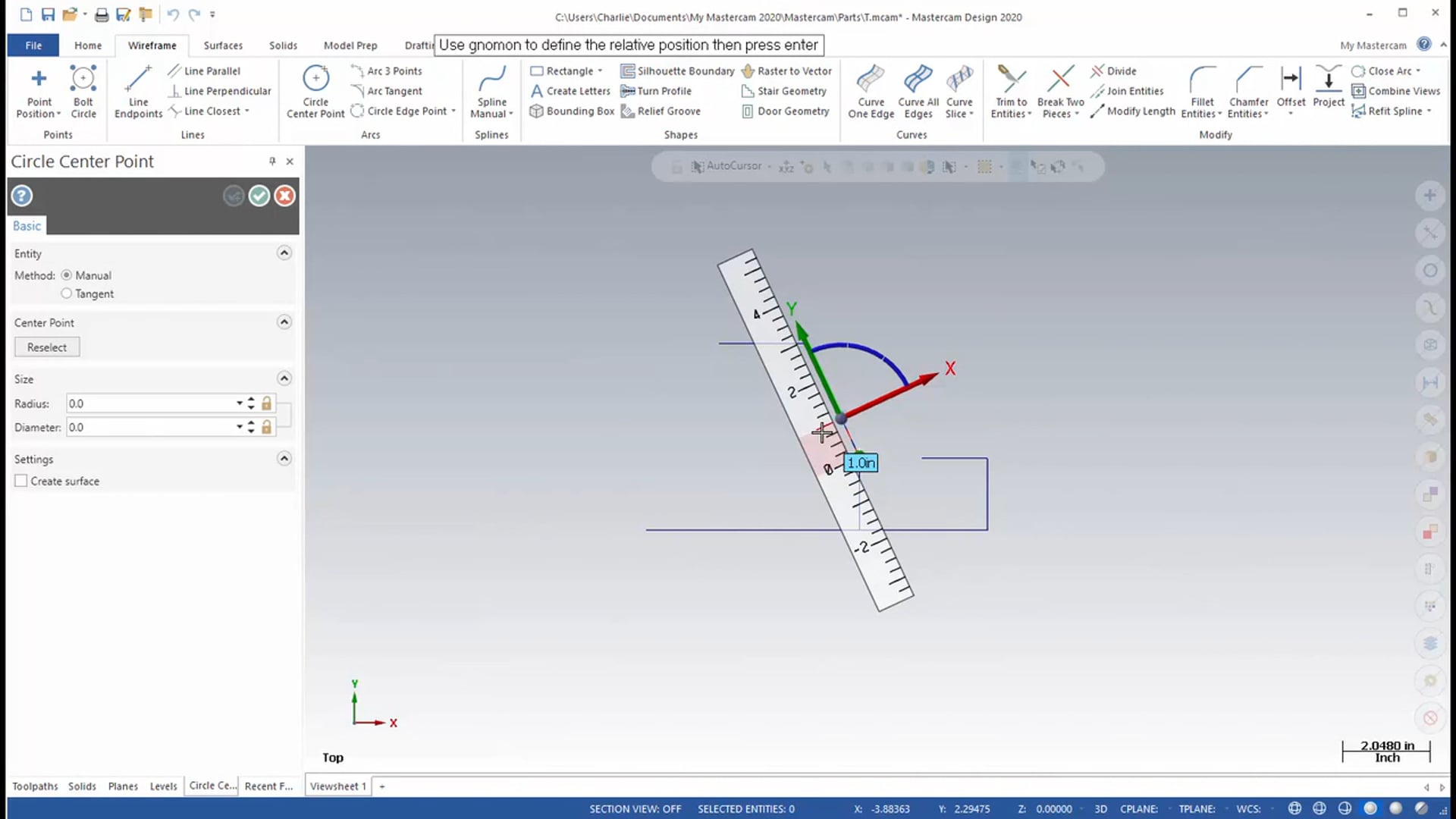Toggle the Radius lock icon

(x=266, y=403)
